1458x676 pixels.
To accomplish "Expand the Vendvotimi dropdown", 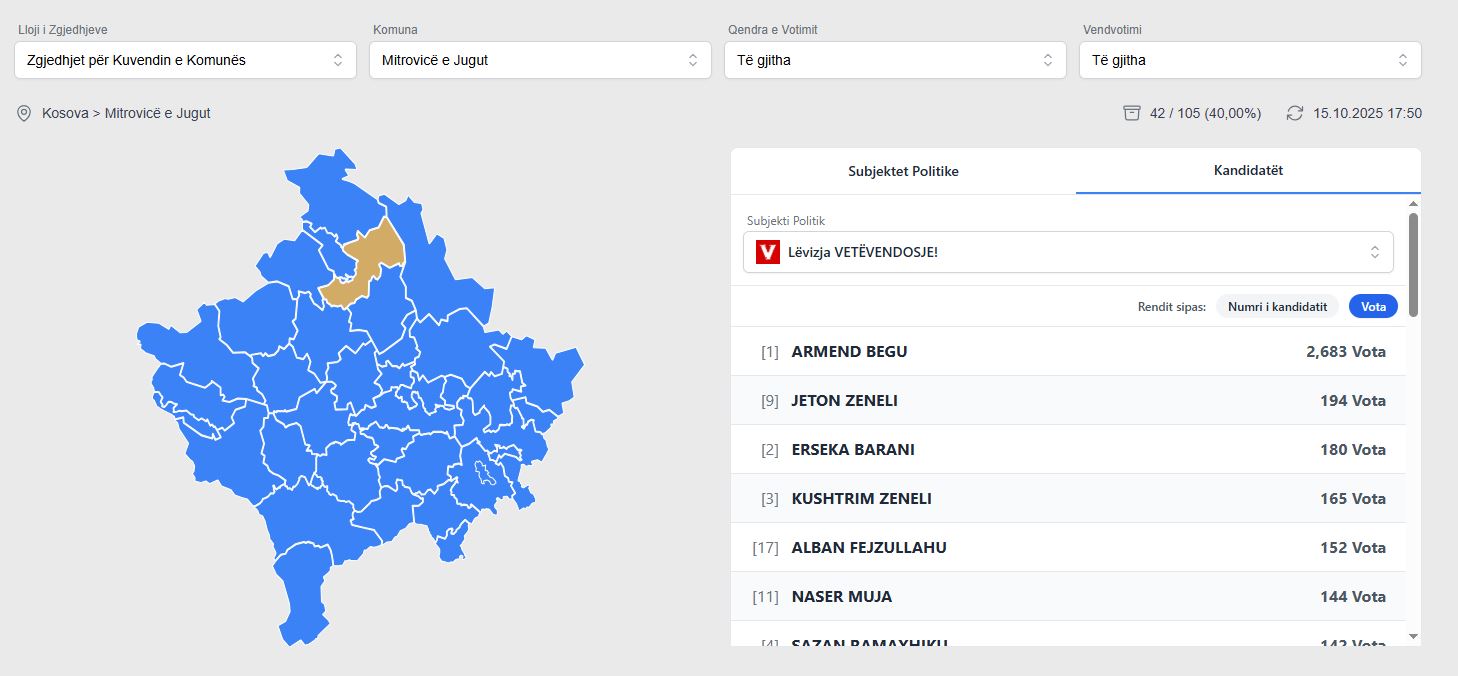I will tap(1250, 60).
